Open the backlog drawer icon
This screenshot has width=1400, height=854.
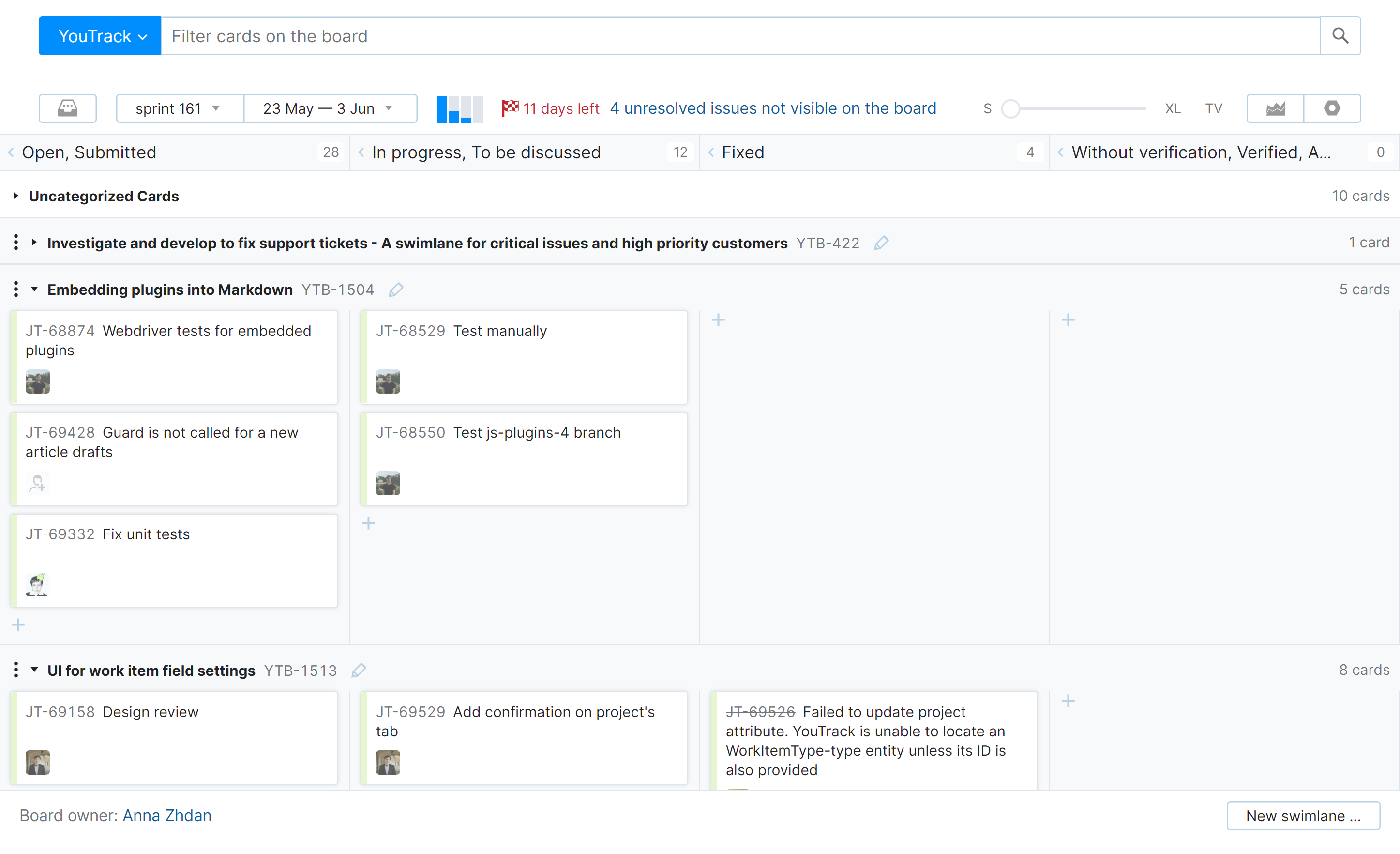(x=67, y=108)
